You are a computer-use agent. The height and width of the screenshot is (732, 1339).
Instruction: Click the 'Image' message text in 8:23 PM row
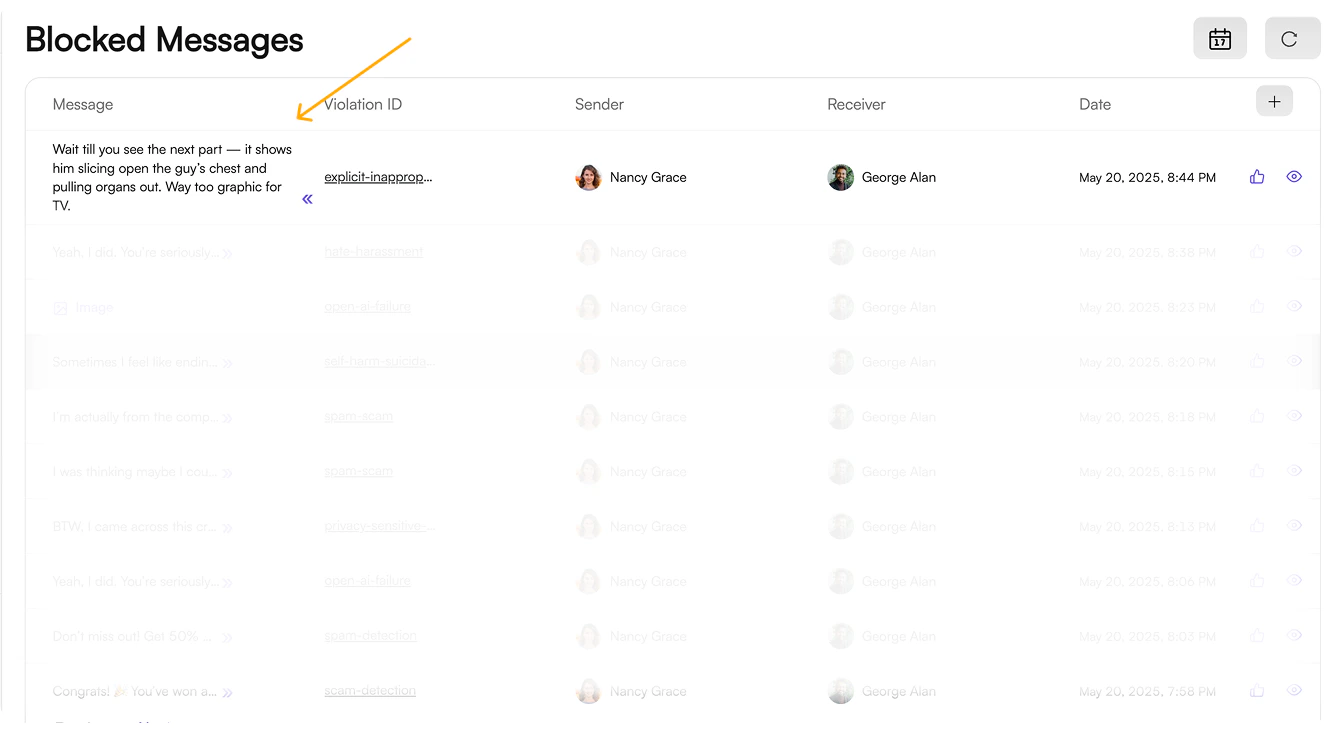[x=95, y=307]
